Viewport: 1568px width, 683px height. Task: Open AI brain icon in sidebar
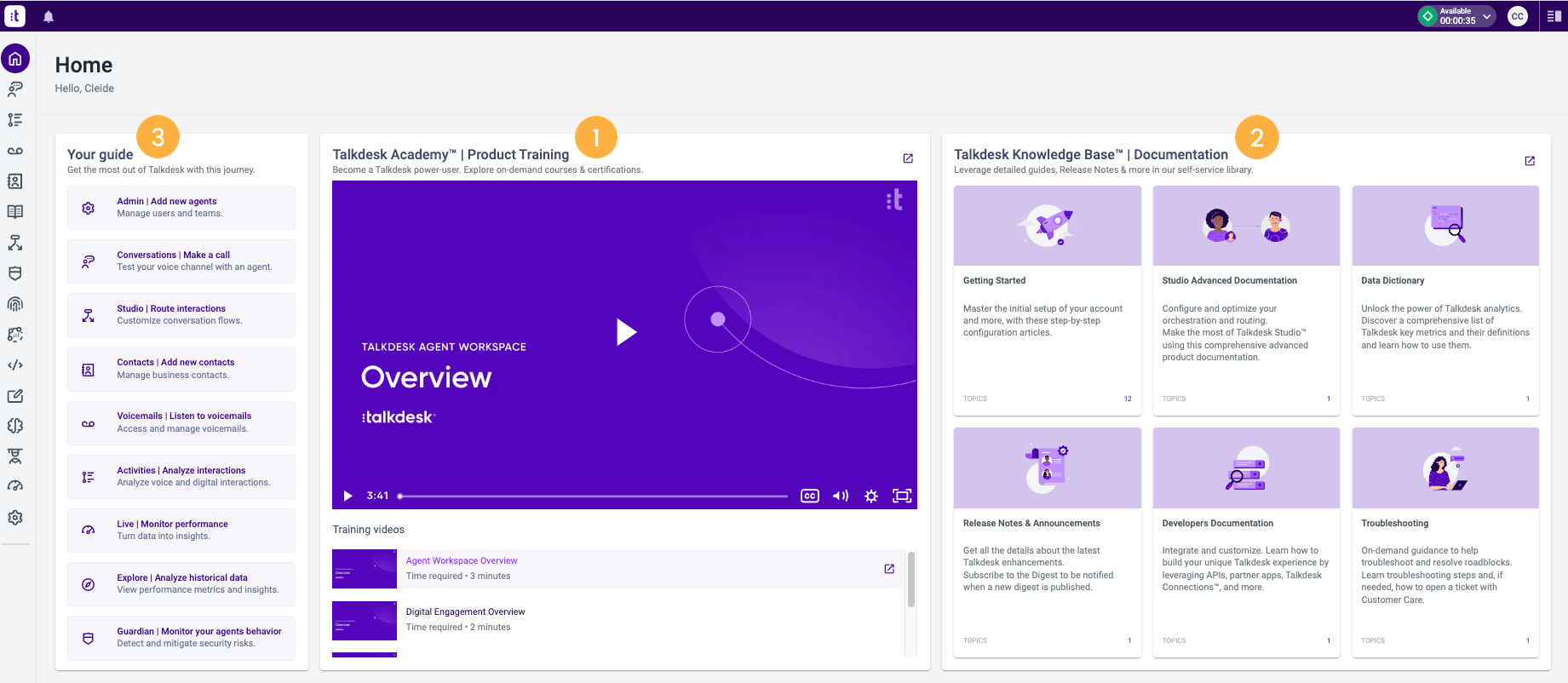pyautogui.click(x=15, y=426)
